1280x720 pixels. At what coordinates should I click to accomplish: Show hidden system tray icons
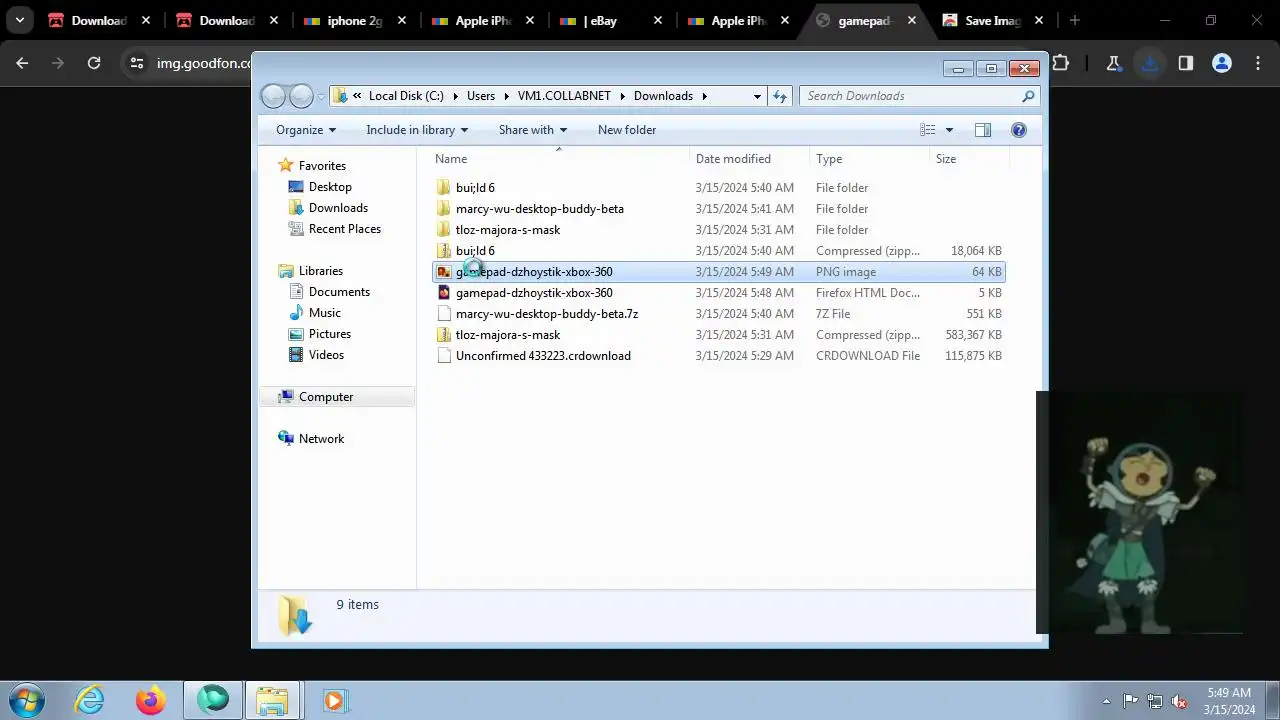(1106, 701)
